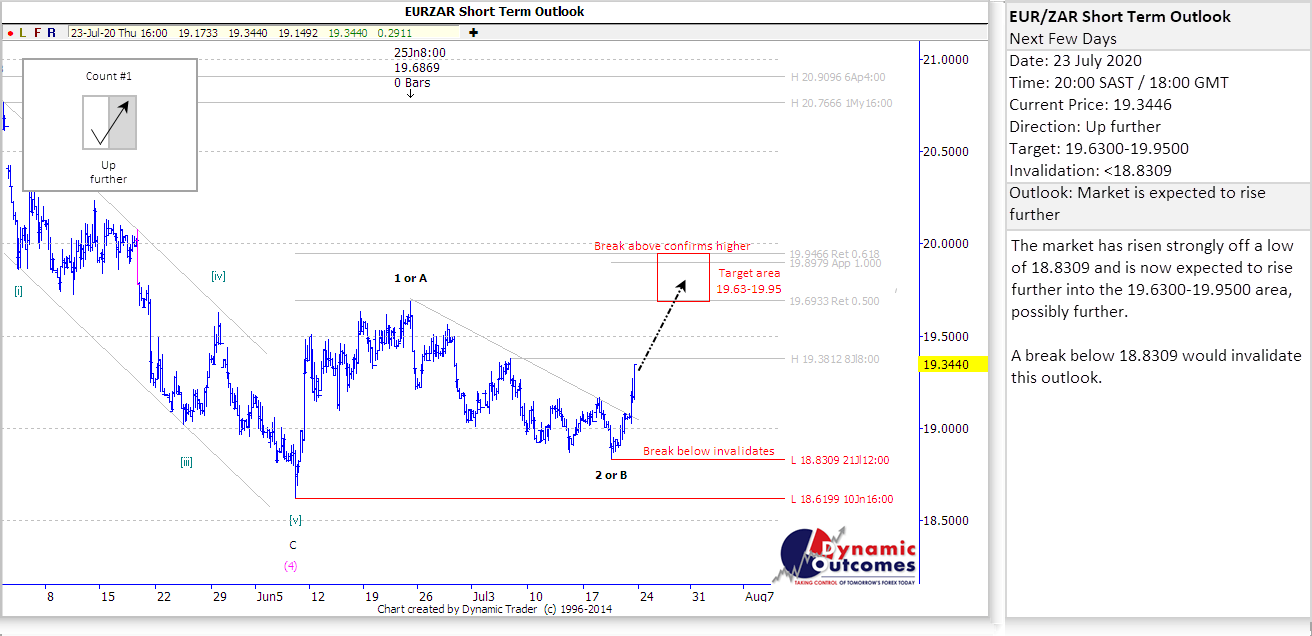Click the '[v]' wave label

tap(294, 520)
